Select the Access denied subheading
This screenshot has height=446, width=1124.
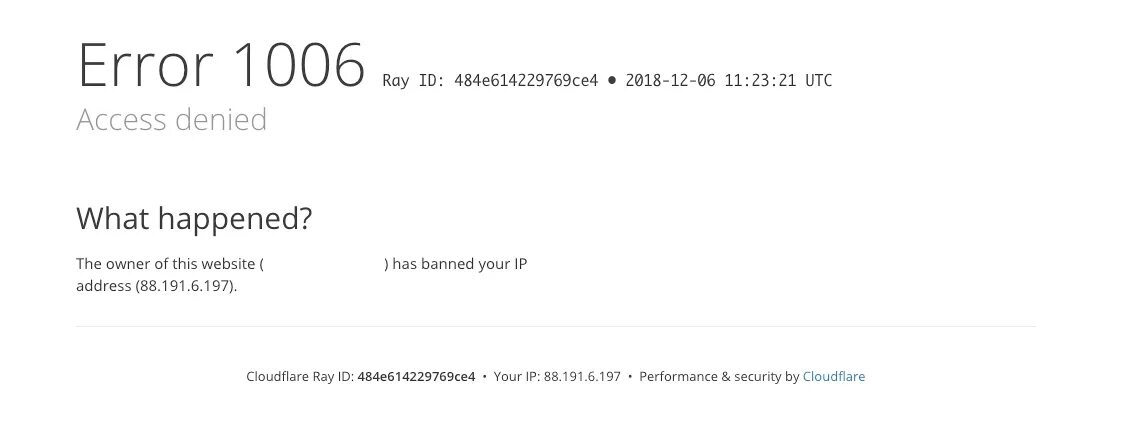click(171, 119)
